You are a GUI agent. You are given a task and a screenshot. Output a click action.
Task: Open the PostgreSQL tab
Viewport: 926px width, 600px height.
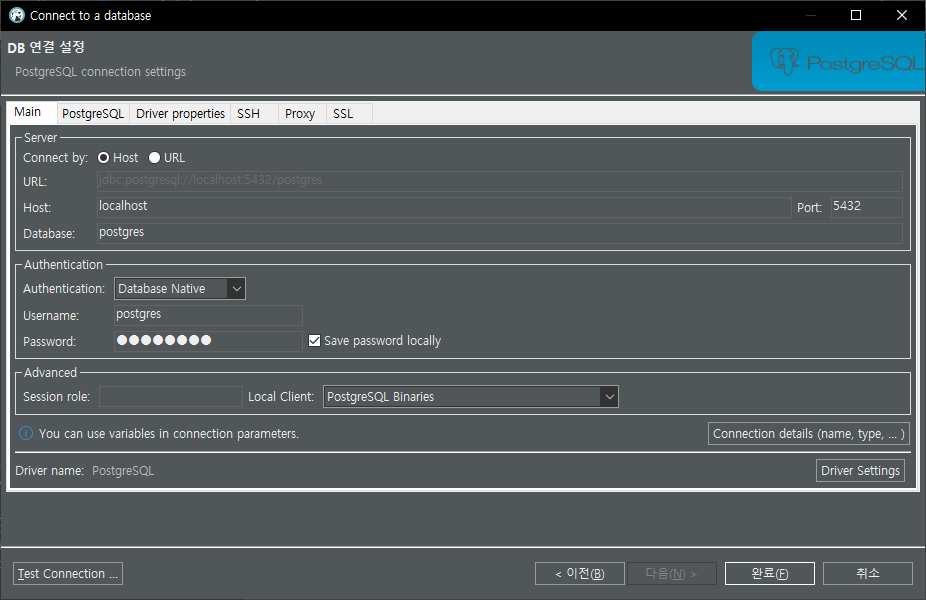click(93, 113)
